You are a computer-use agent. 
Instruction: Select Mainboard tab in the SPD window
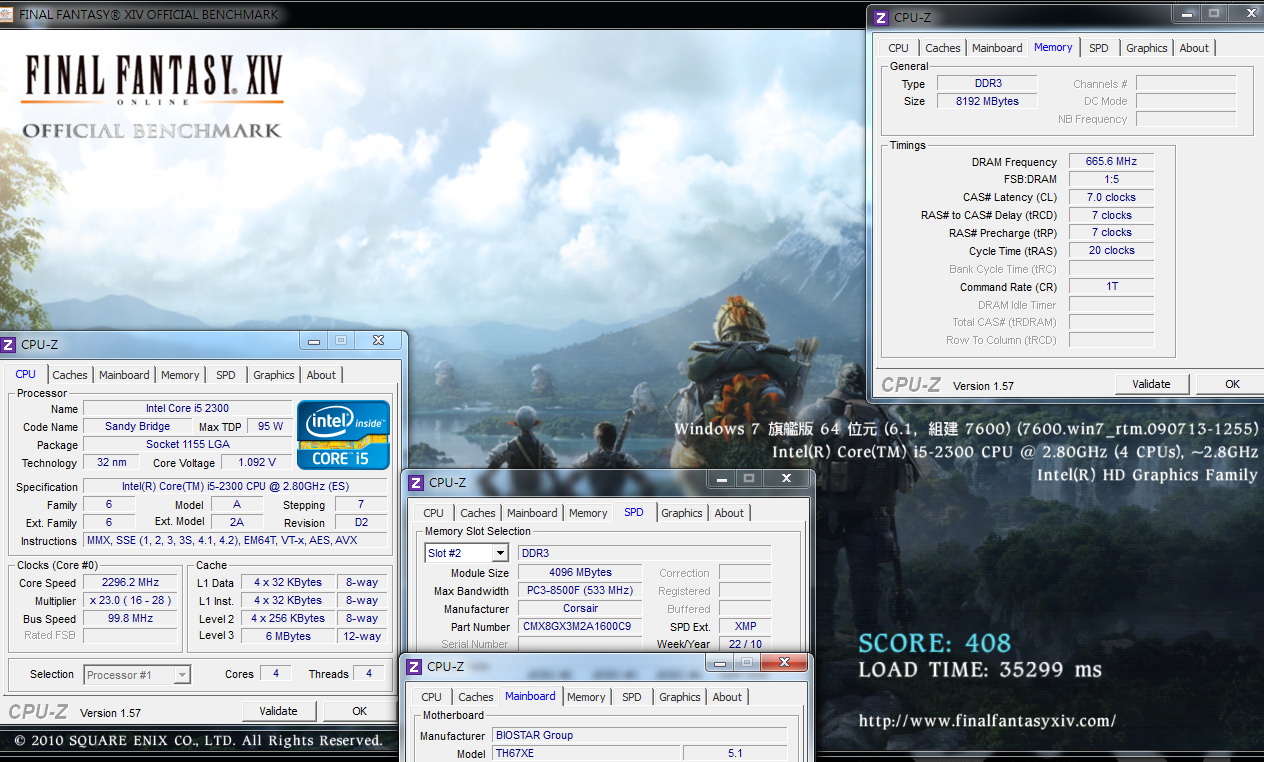[532, 513]
